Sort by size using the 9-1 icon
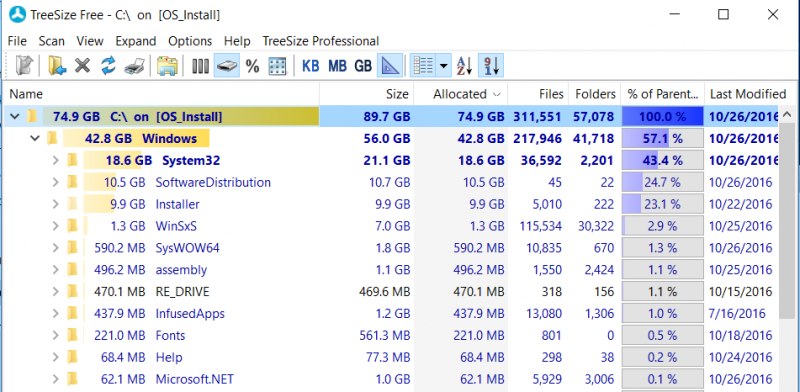This screenshot has width=800, height=392. click(x=491, y=65)
